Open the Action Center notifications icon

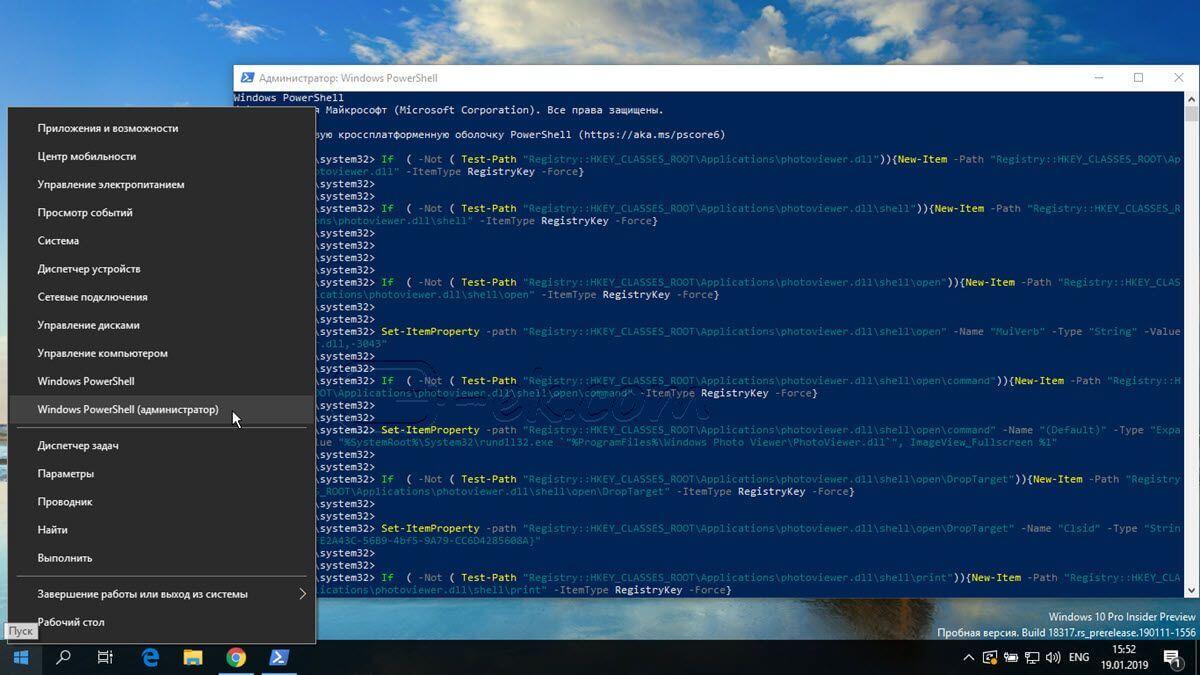click(1172, 657)
